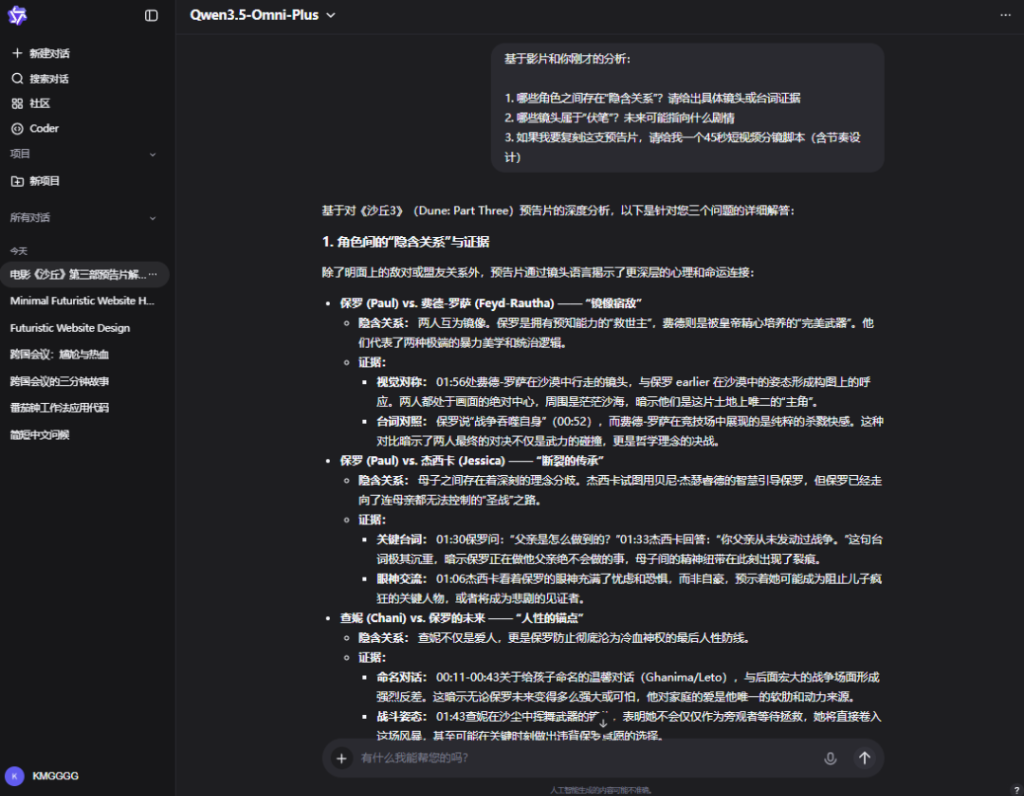1024x796 pixels.
Task: Click the Qwen logo icon
Action: tap(18, 15)
